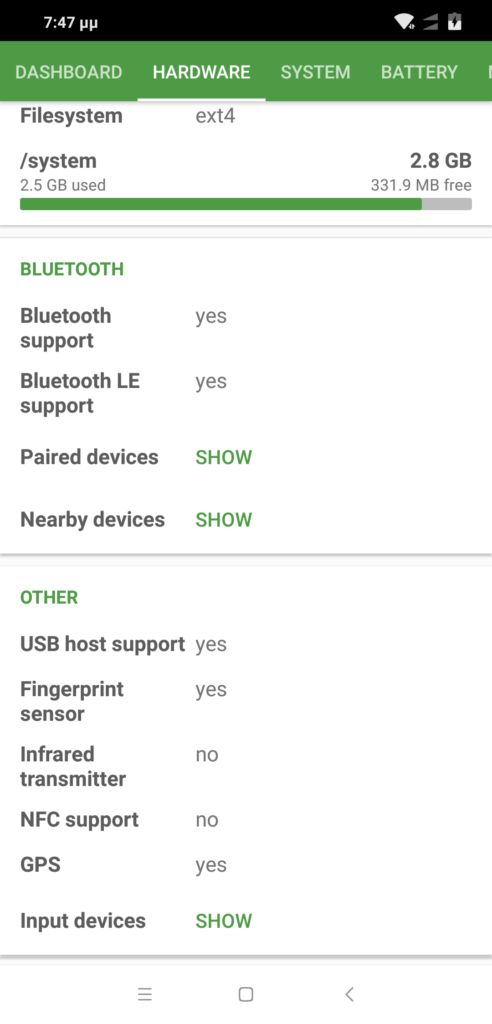Show Bluetooth paired devices
Image resolution: width=492 pixels, height=1024 pixels.
coord(223,457)
